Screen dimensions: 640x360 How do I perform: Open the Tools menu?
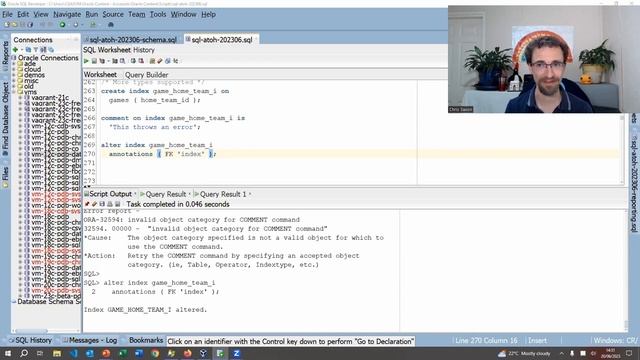click(x=158, y=14)
